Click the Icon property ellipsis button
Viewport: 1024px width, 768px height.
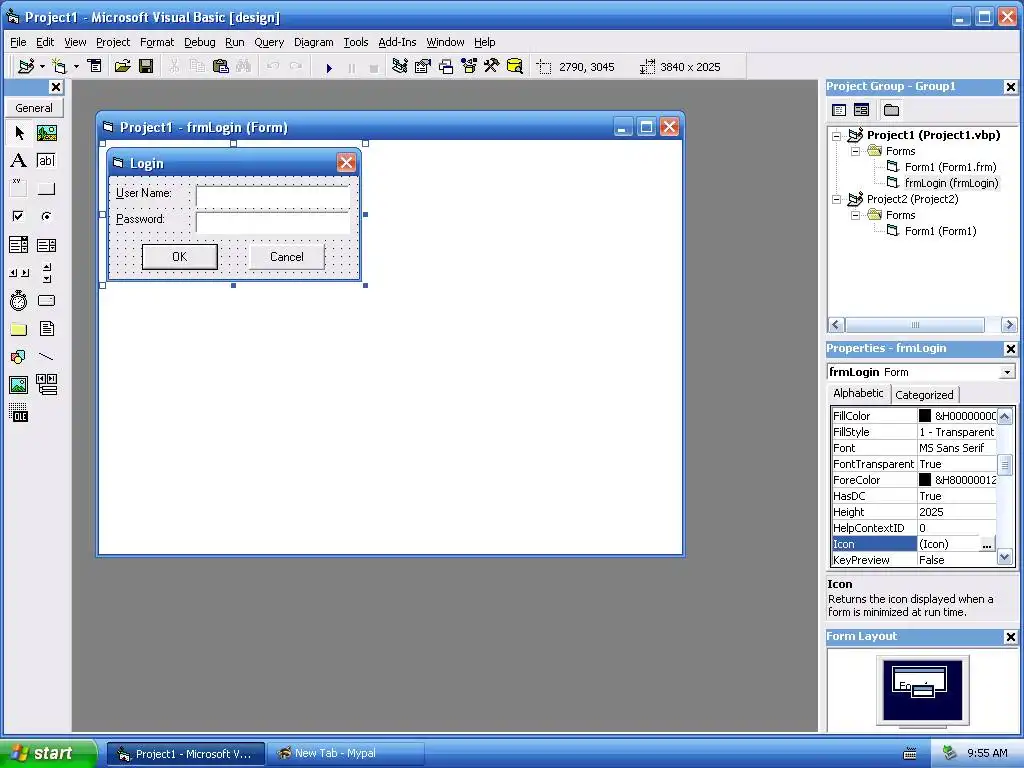coord(987,544)
